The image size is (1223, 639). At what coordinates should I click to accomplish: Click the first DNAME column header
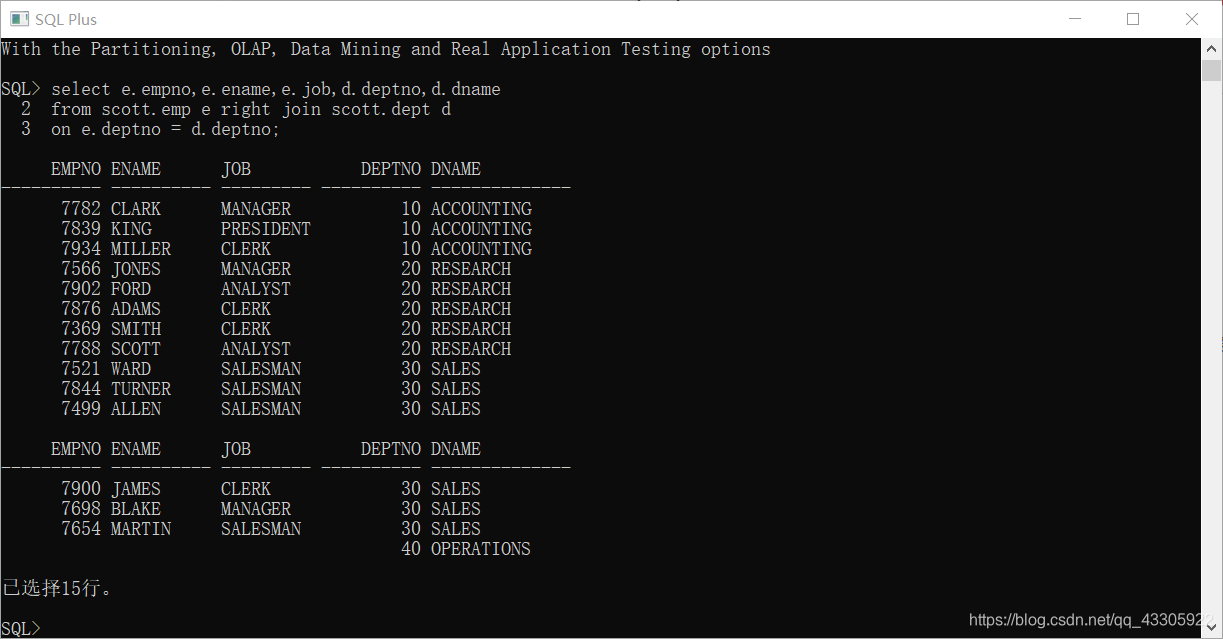(x=456, y=169)
